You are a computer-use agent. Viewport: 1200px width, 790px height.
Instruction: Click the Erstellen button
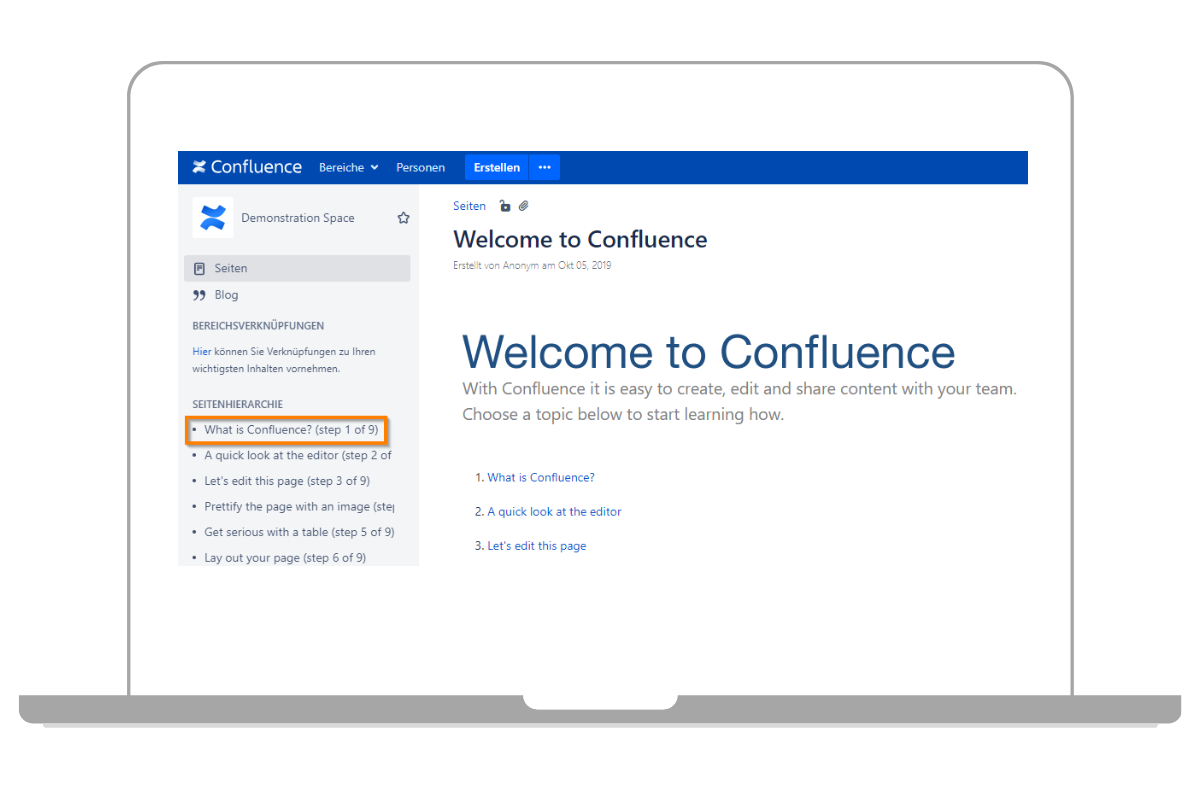(496, 168)
